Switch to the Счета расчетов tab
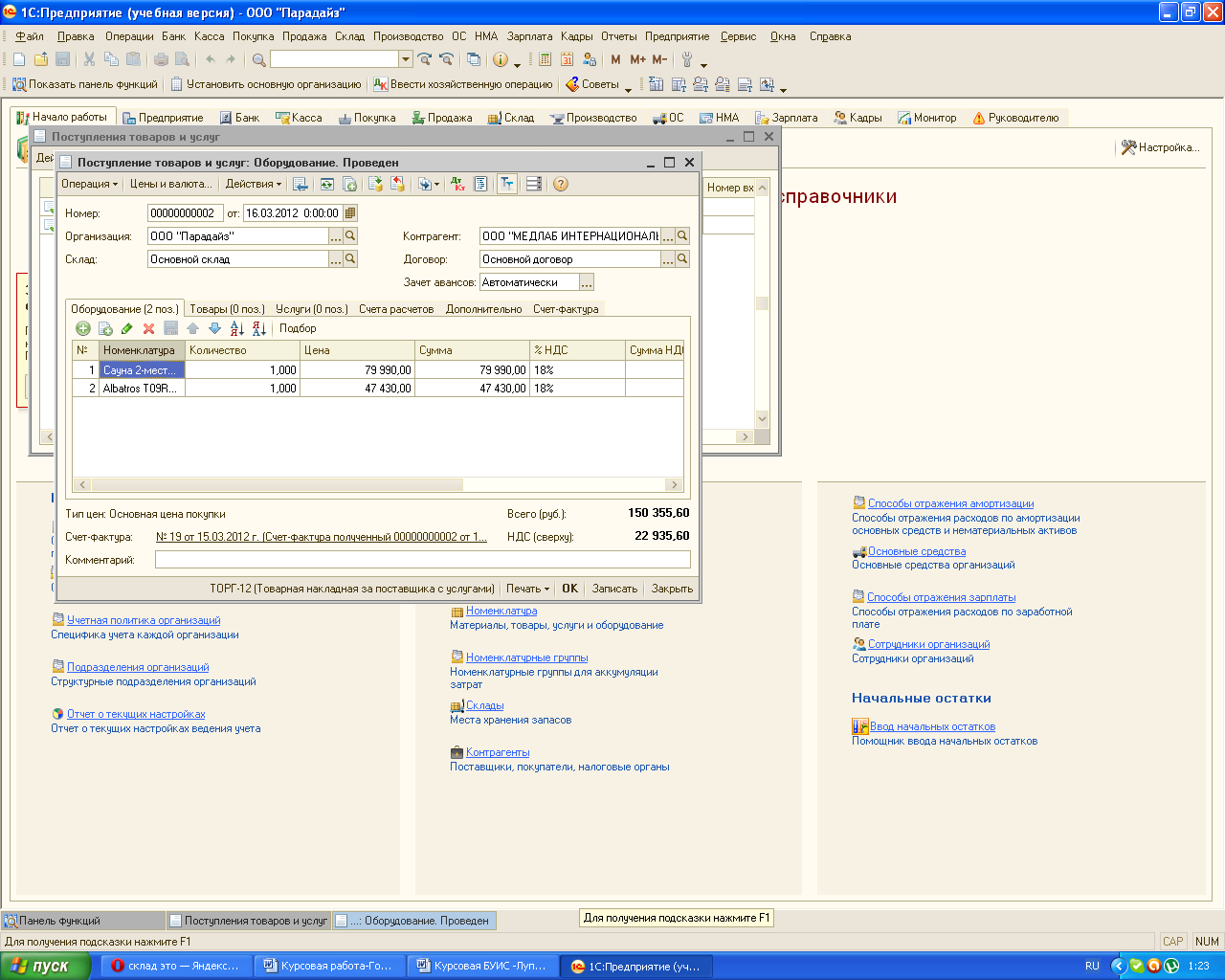1225x980 pixels. tap(396, 309)
